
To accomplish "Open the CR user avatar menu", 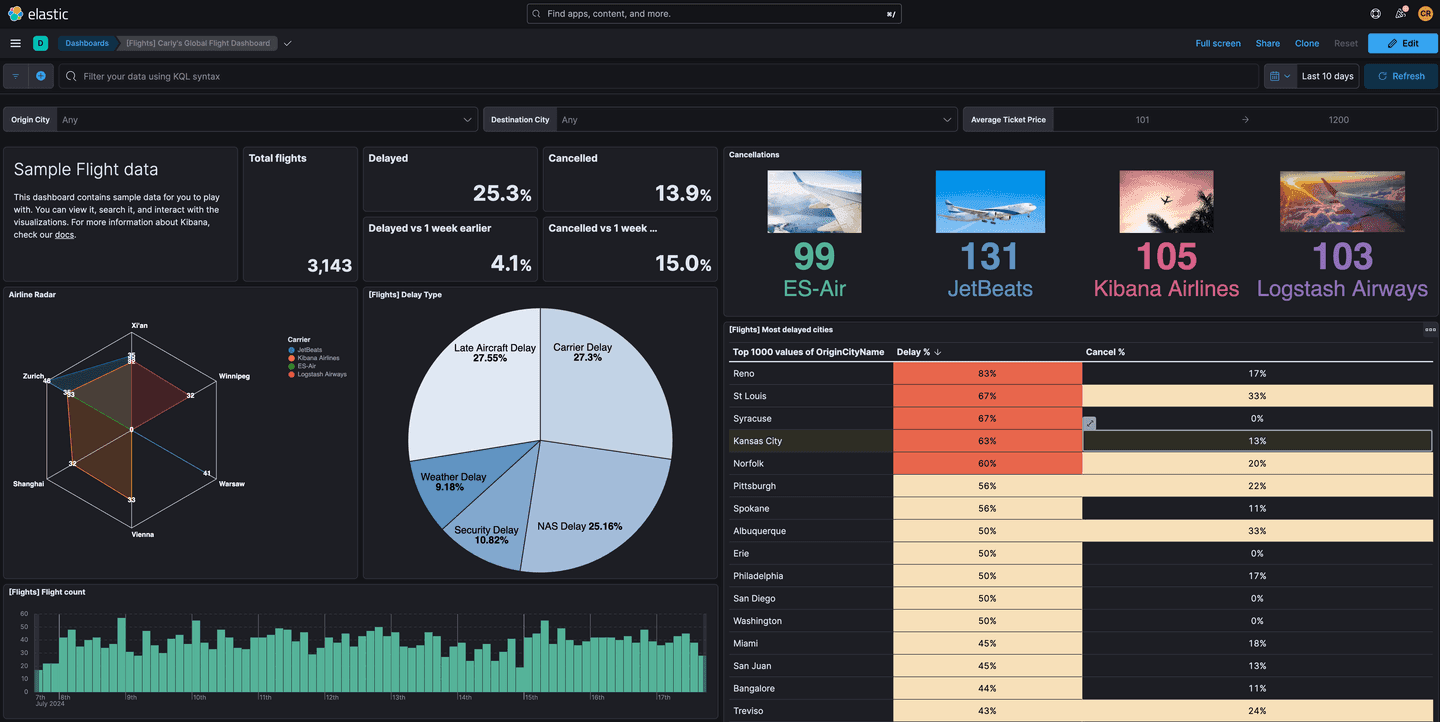I will (1425, 13).
